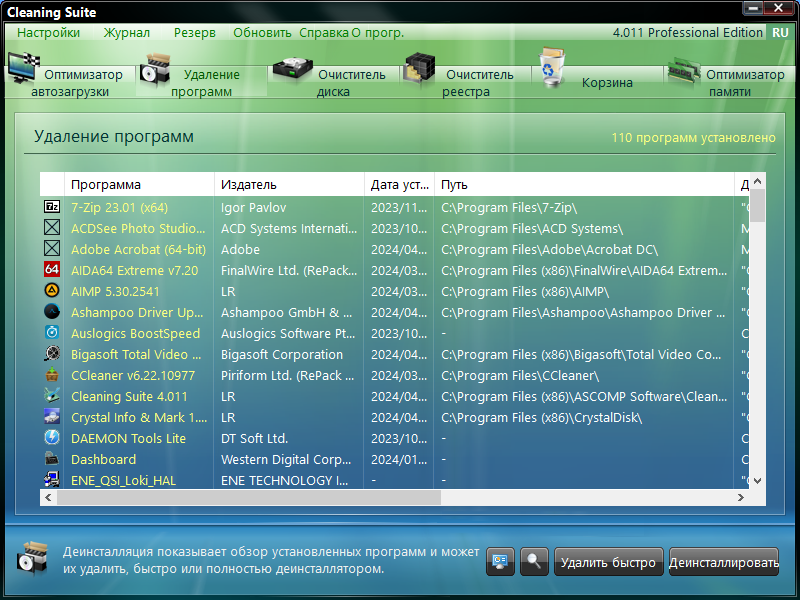Open the Резерв menu
The height and width of the screenshot is (600, 800).
tap(194, 33)
